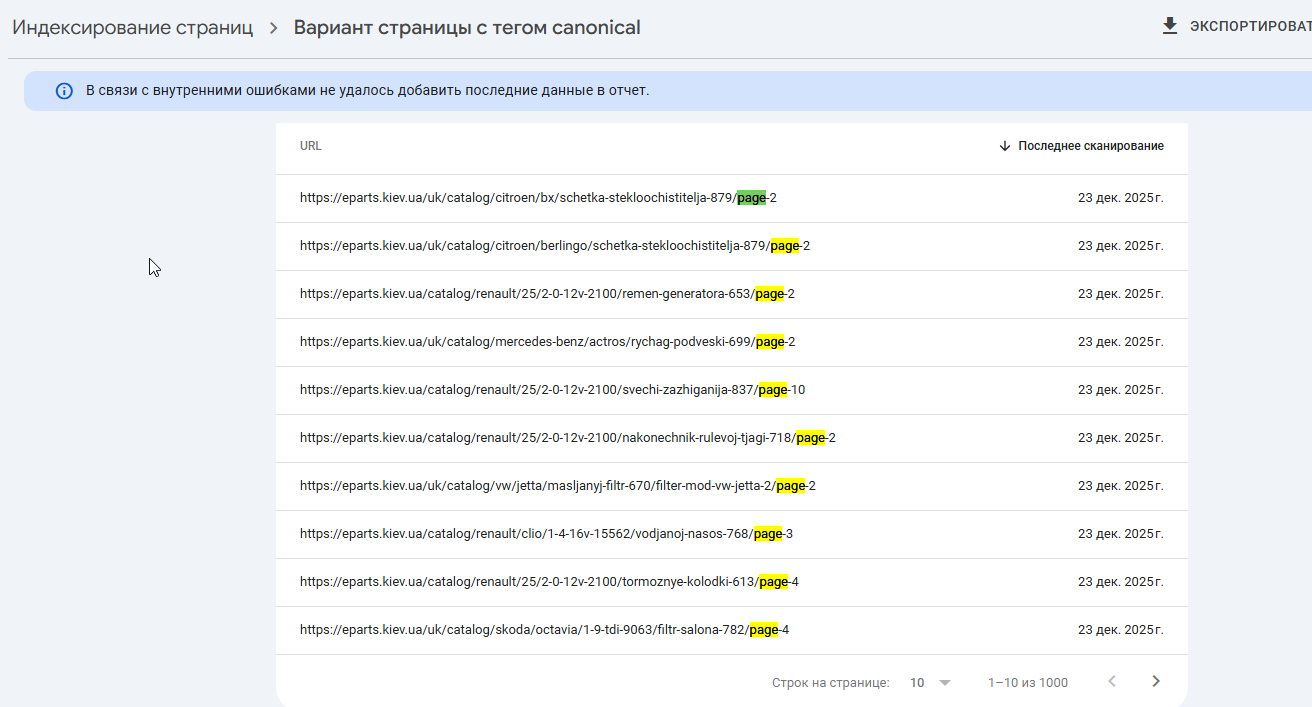Sort by Последнее сканирование column header
This screenshot has width=1312, height=707.
[1090, 146]
